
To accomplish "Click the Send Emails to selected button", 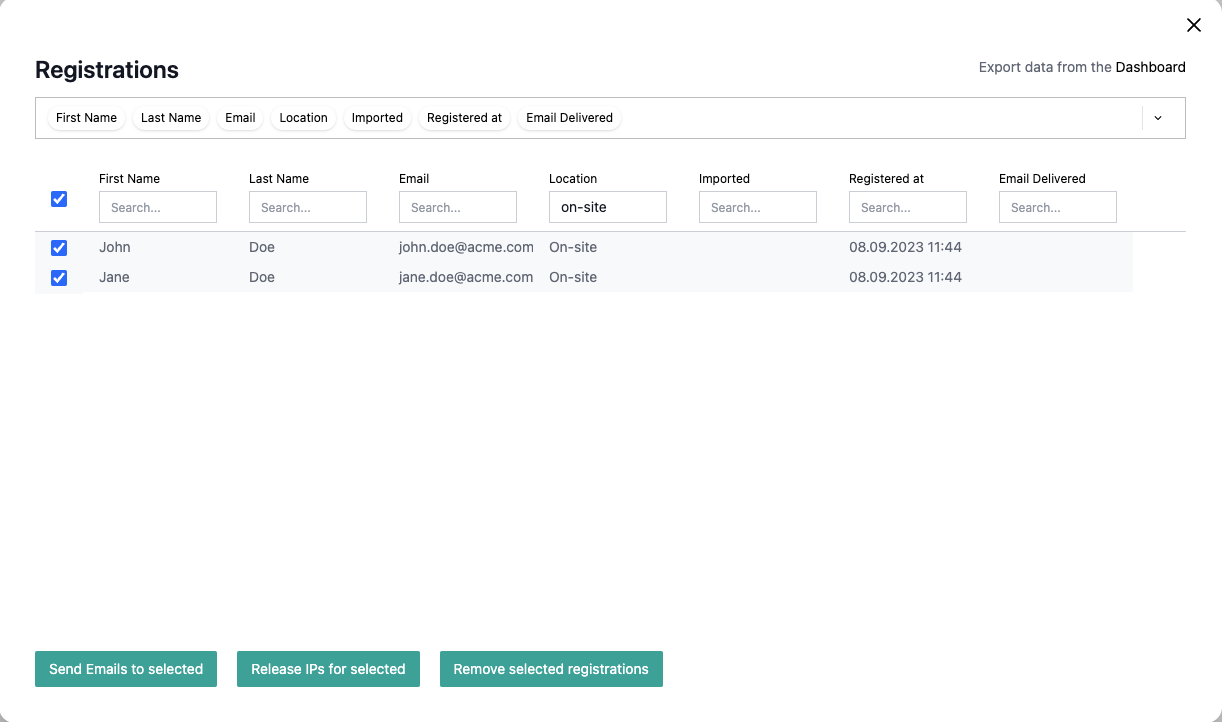I will [x=125, y=668].
